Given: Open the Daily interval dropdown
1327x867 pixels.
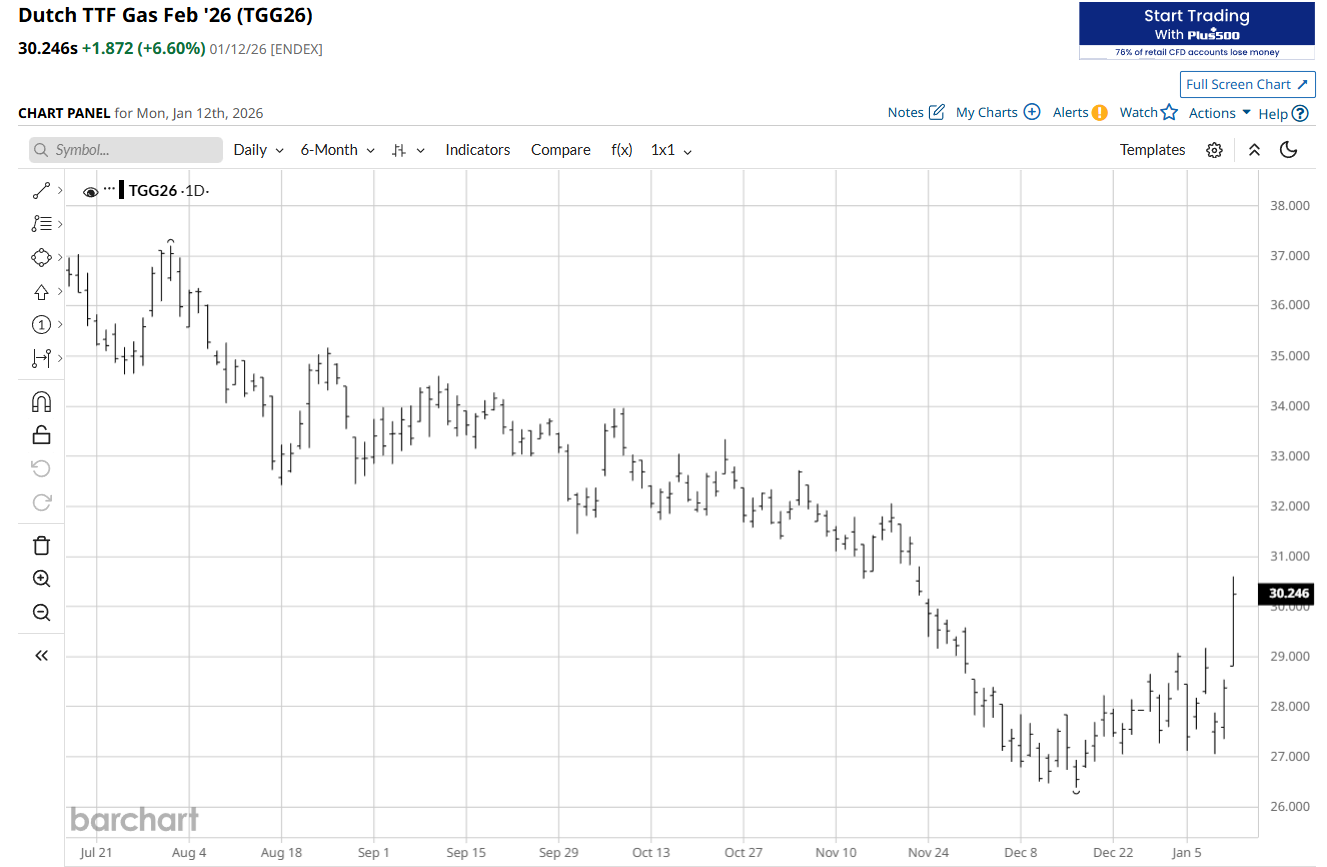Looking at the screenshot, I should click(x=259, y=150).
